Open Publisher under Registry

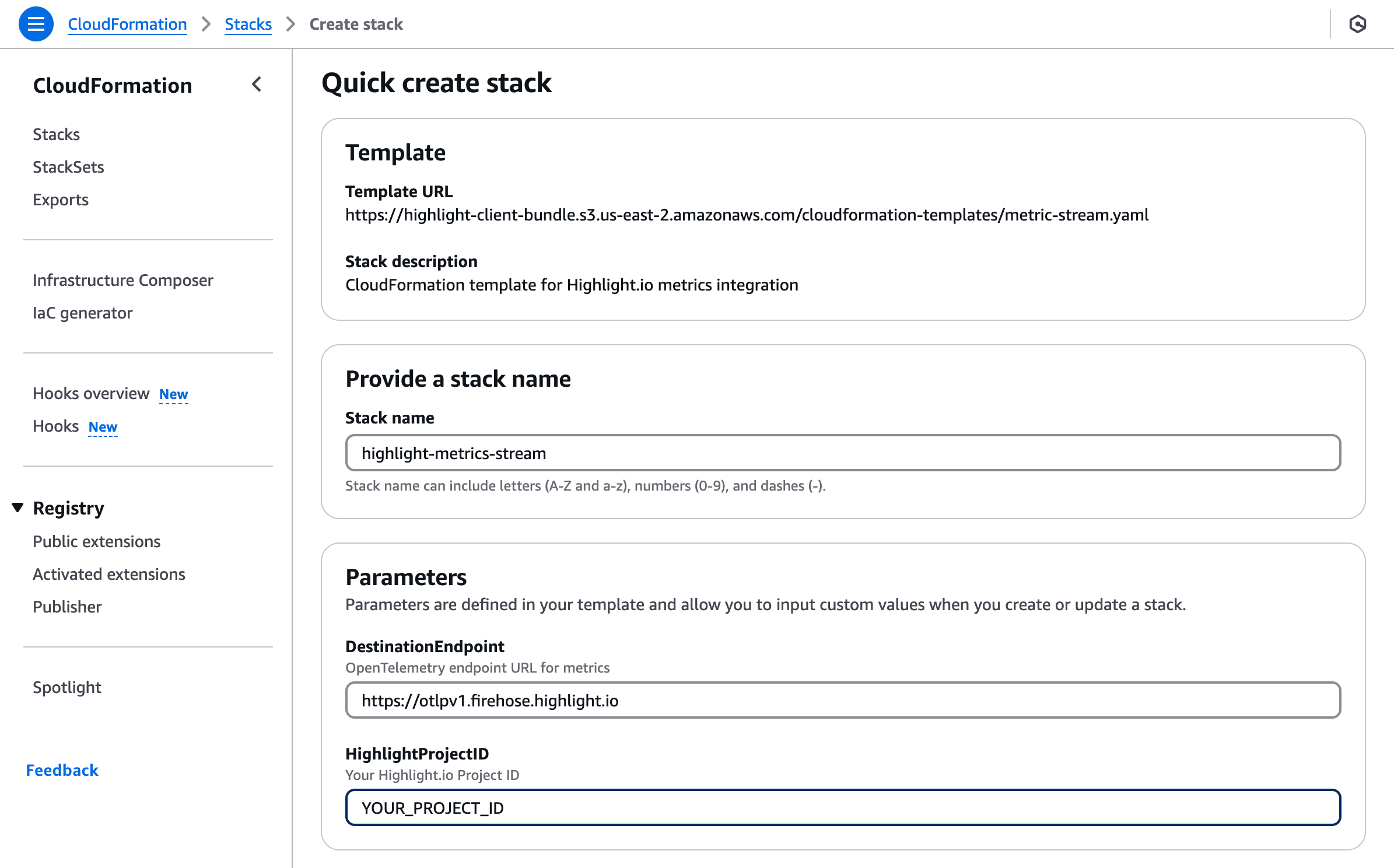click(x=67, y=607)
